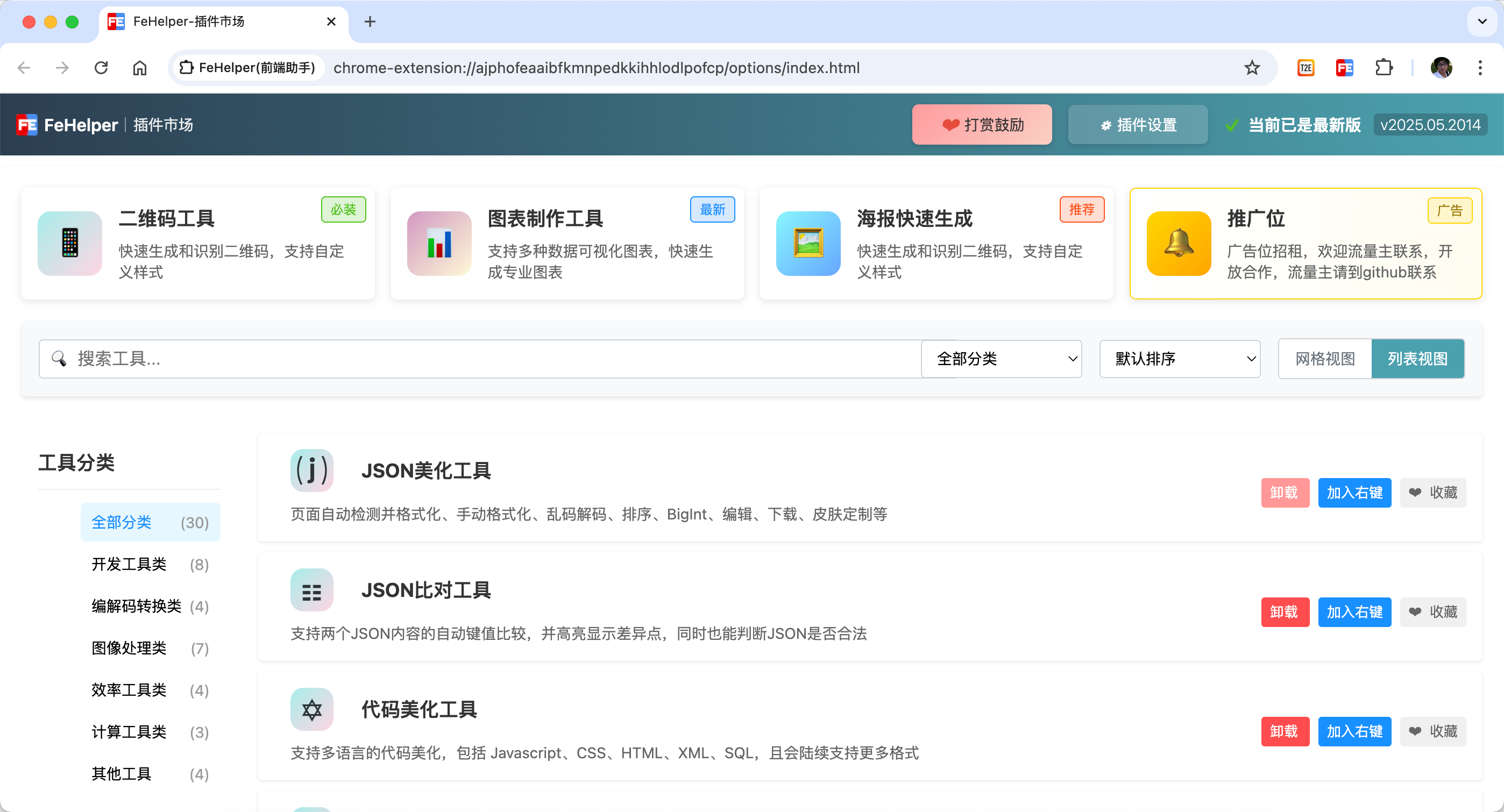
Task: Click the site info chip FeHelper(前端助手)
Action: [x=248, y=68]
